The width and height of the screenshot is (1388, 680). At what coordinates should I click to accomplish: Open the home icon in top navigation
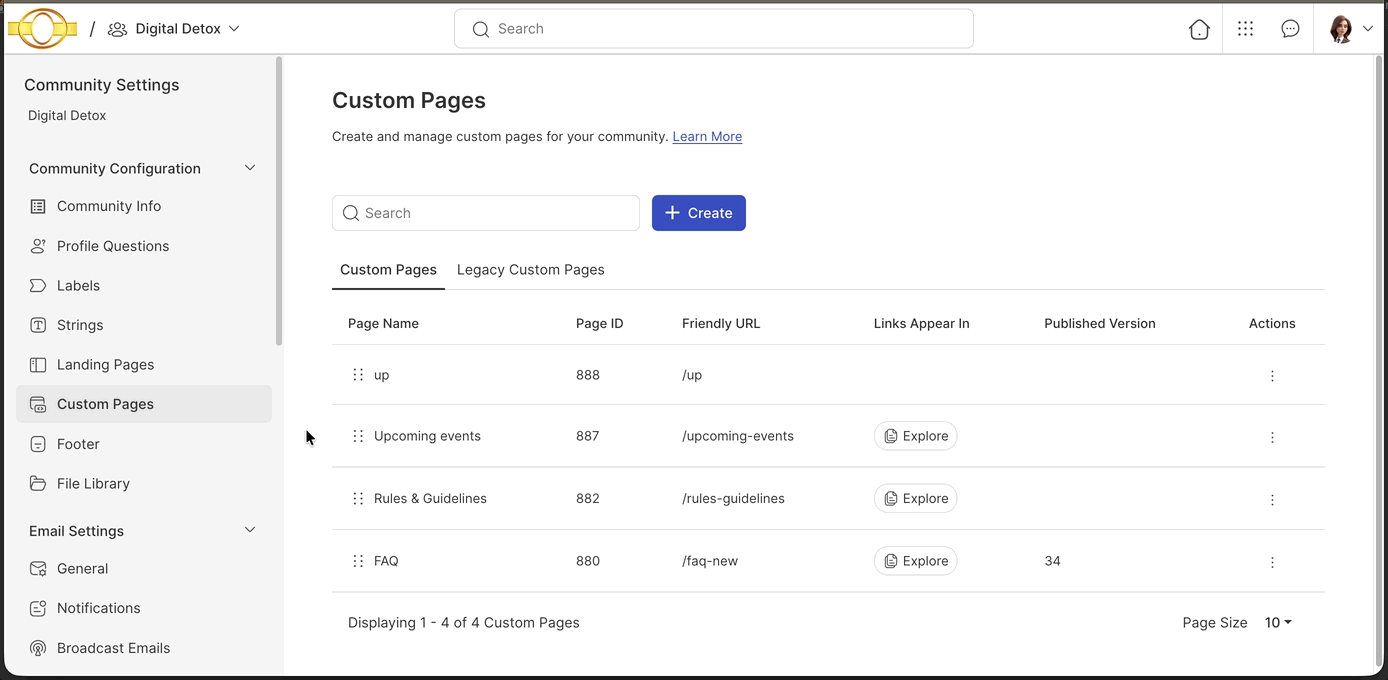(1199, 29)
